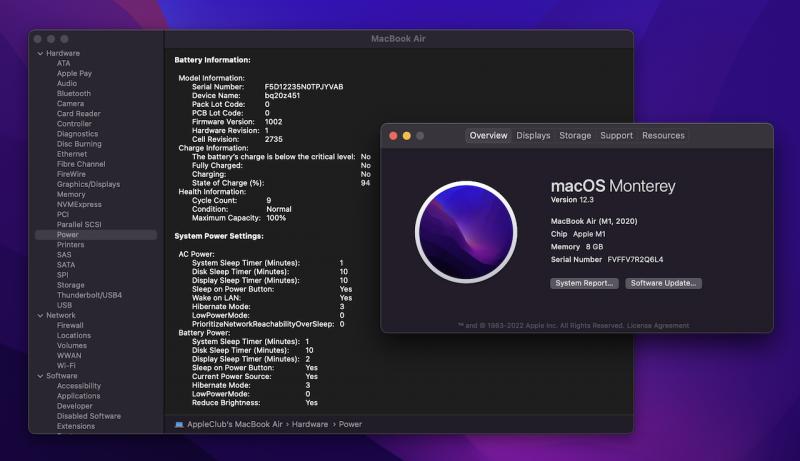Select the highlighted Power sidebar item
Image resolution: width=800 pixels, height=461 pixels.
[x=96, y=235]
